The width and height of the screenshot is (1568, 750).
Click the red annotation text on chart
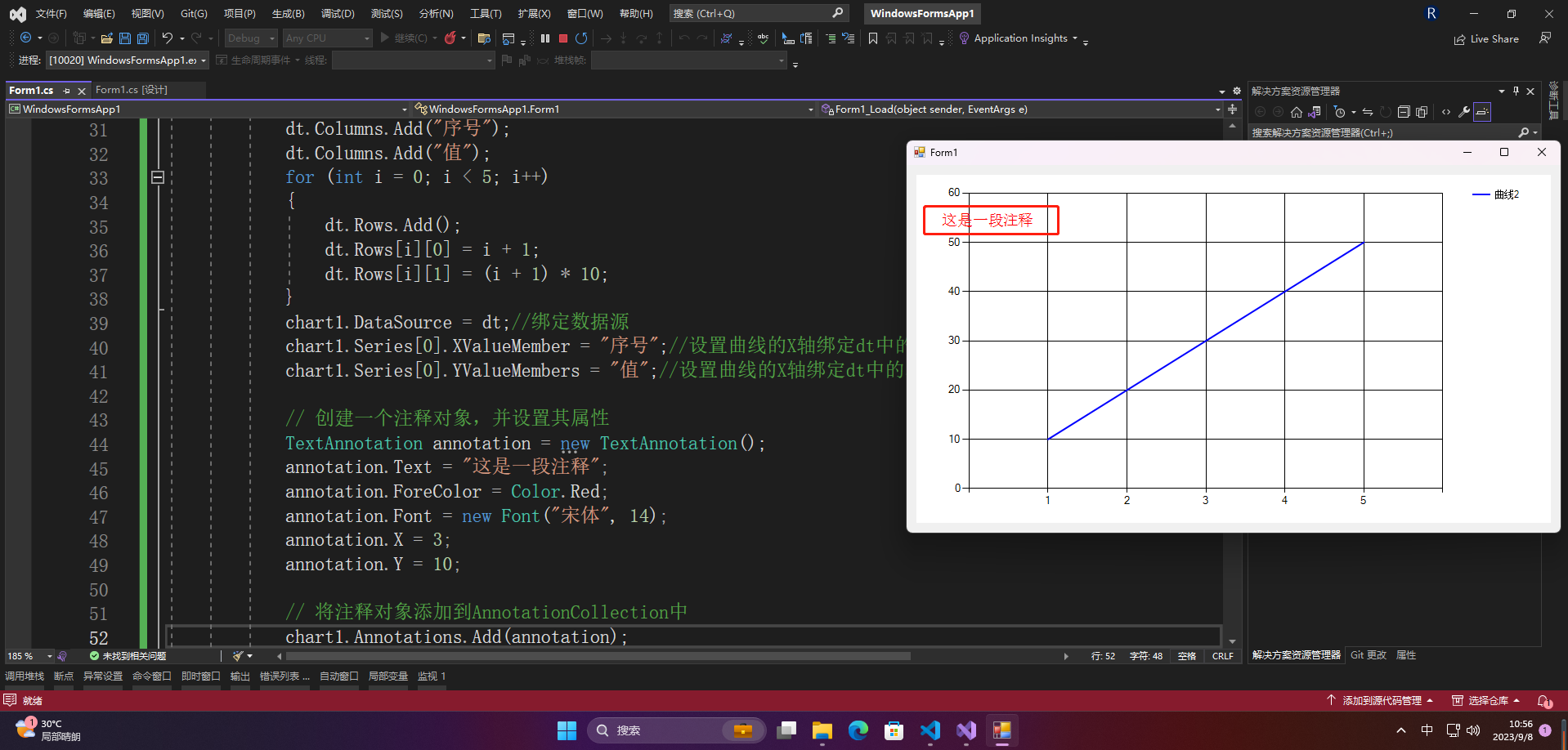(988, 220)
